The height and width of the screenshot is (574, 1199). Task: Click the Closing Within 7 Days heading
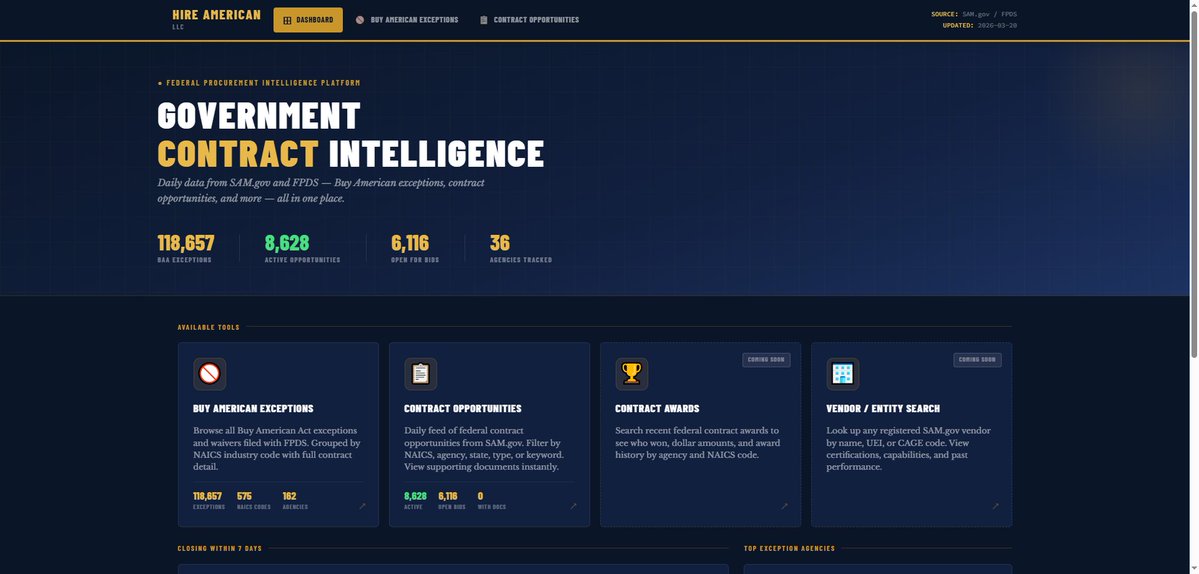[219, 548]
